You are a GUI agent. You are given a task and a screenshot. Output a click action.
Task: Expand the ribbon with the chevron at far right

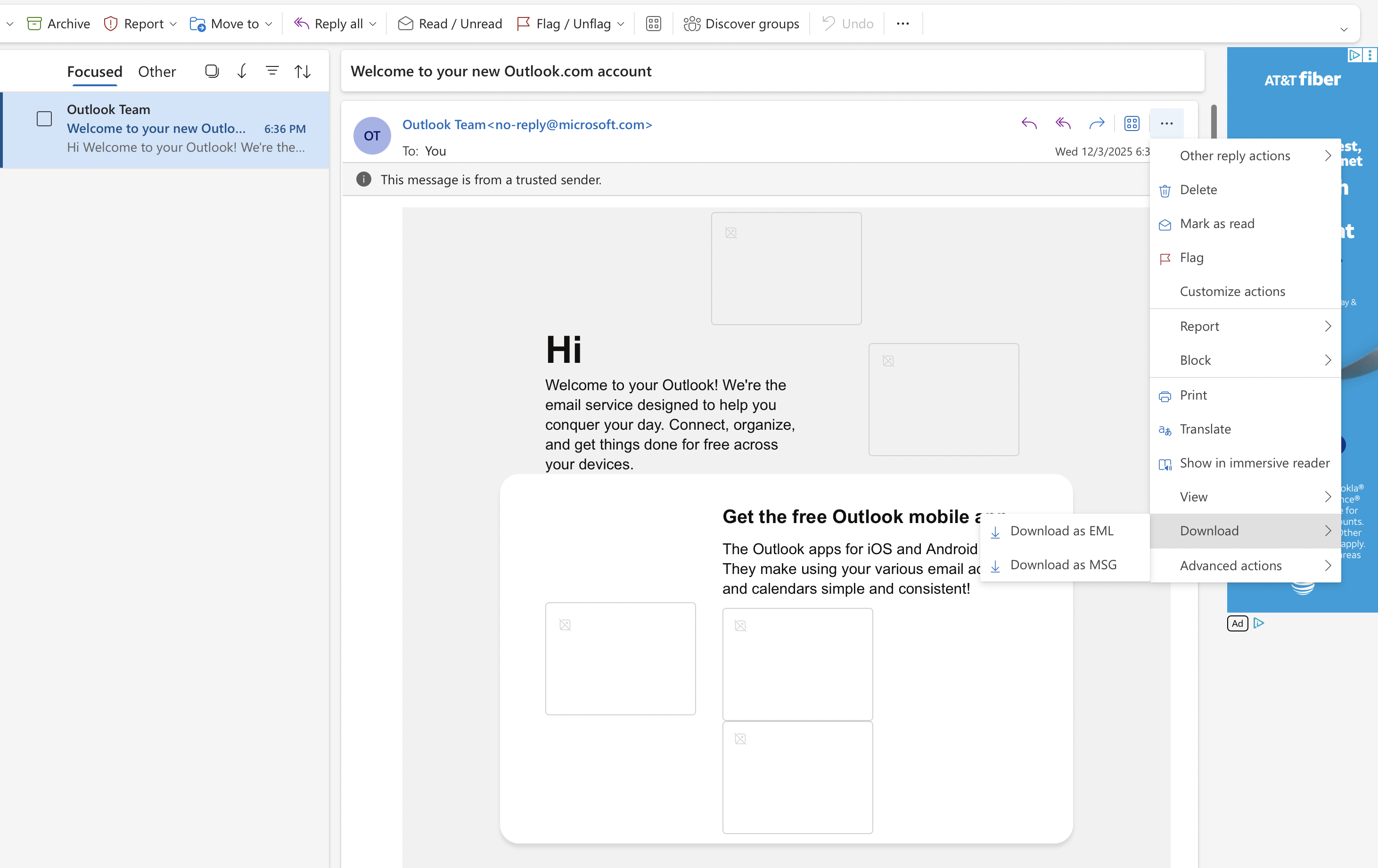1344,29
